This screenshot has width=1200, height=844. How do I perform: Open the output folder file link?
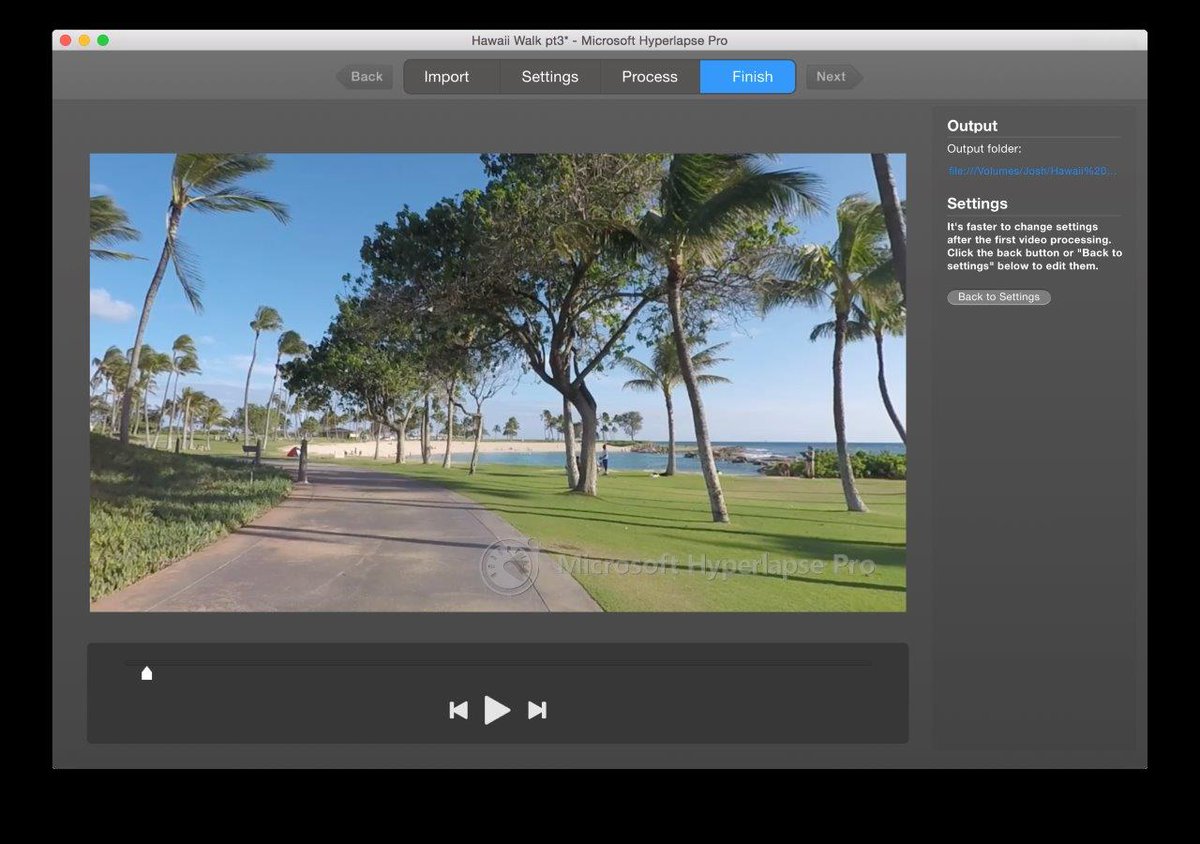pyautogui.click(x=1032, y=171)
